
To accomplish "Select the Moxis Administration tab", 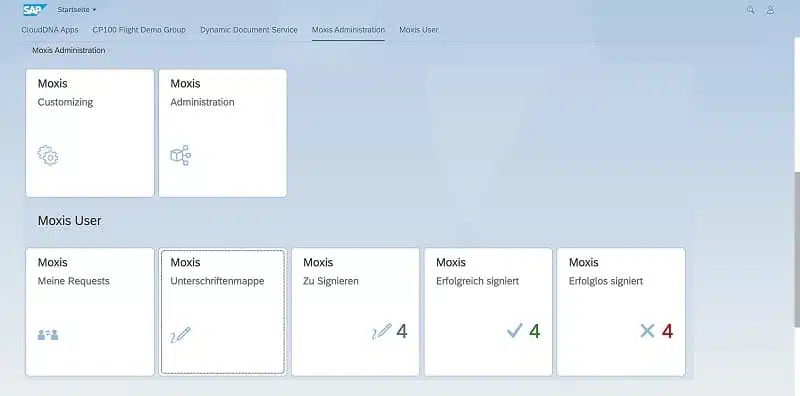I will click(348, 30).
